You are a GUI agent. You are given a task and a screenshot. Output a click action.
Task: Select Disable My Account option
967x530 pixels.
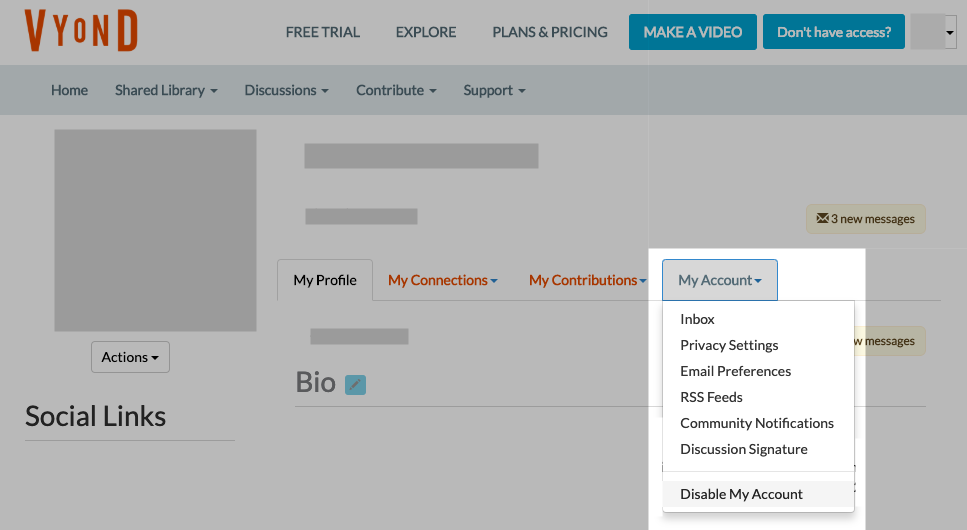click(x=741, y=494)
